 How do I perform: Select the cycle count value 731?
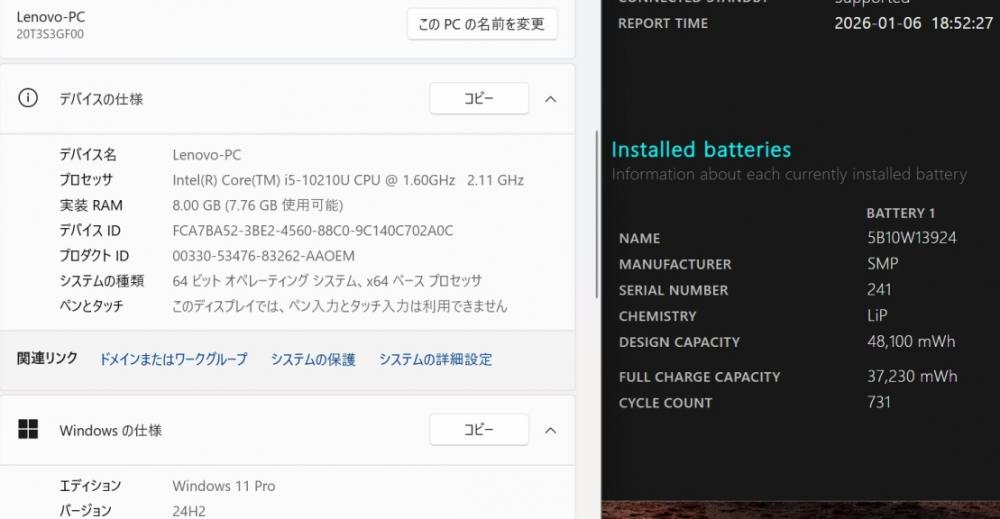click(x=879, y=402)
